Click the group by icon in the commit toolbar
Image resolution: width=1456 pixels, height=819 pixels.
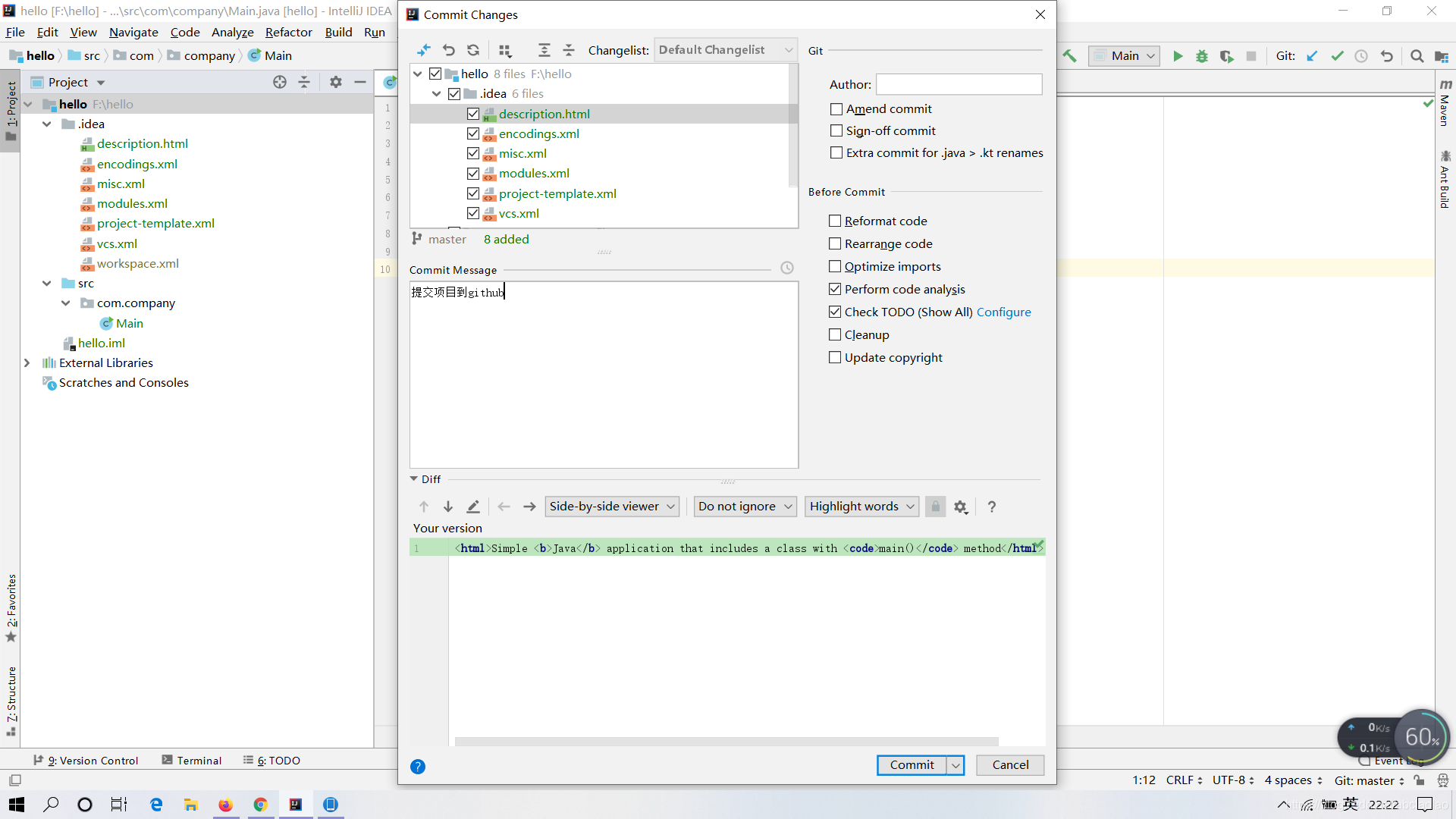[x=505, y=50]
